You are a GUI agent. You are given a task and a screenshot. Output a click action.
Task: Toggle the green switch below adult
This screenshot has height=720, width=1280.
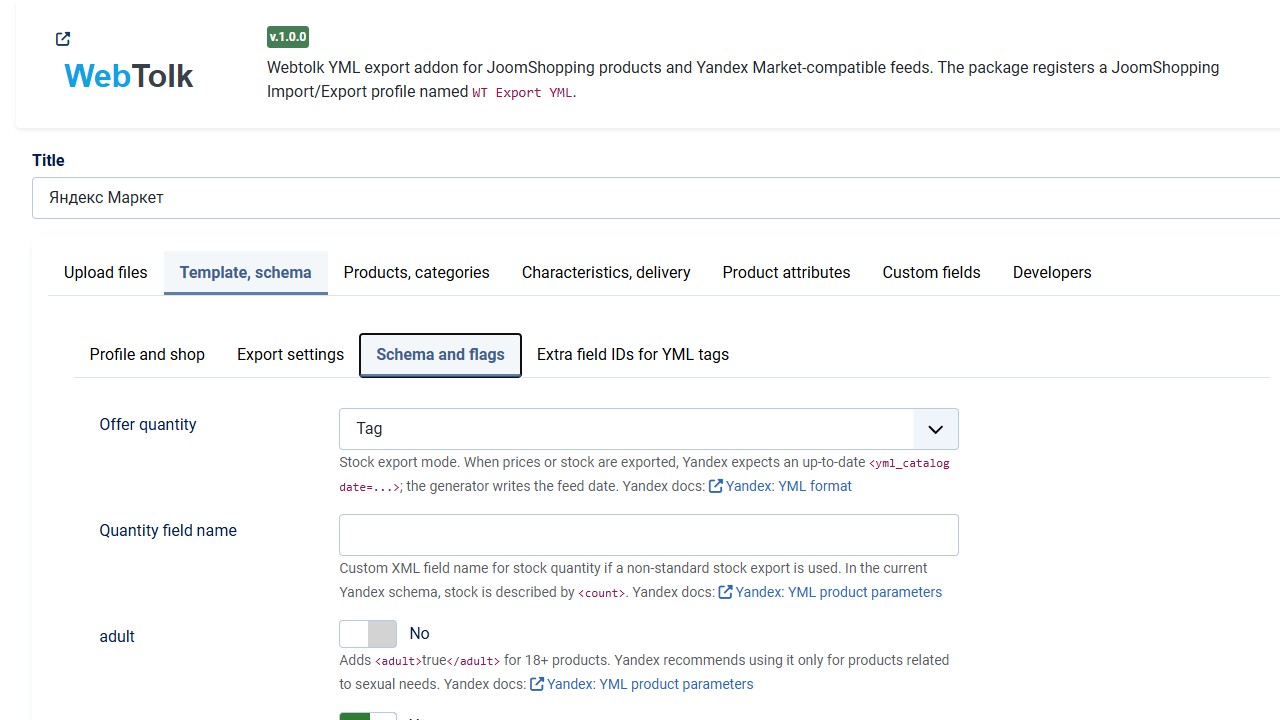(x=368, y=716)
